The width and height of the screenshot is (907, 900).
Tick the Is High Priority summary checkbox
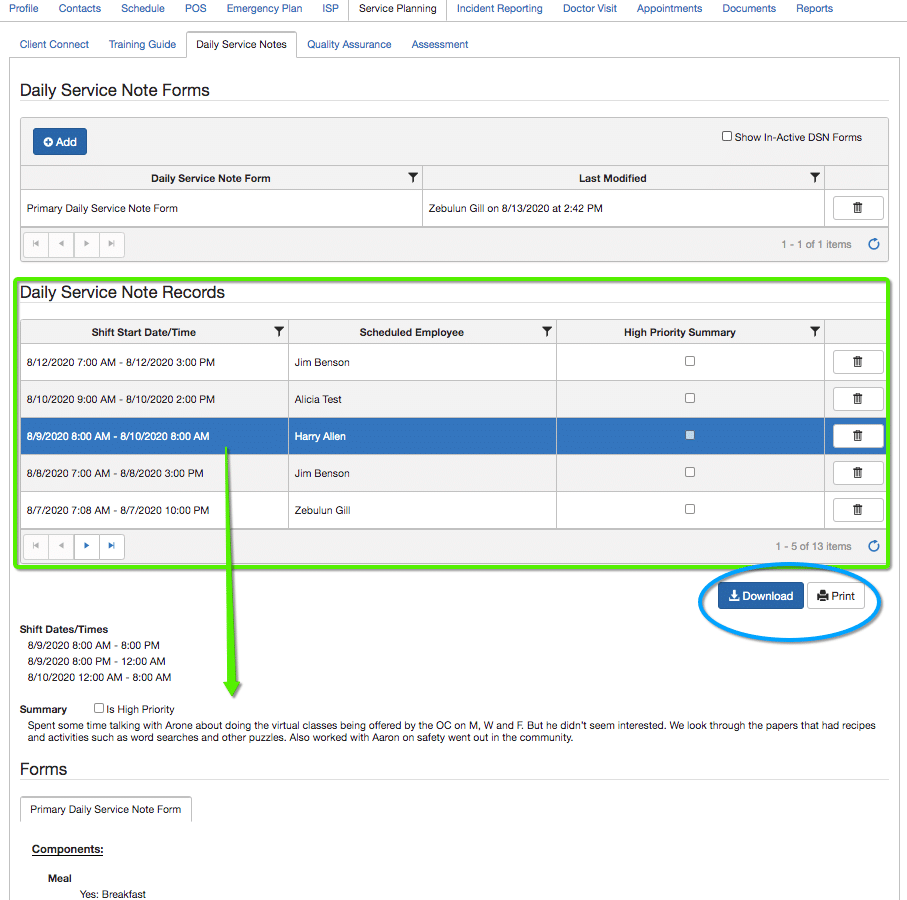(99, 709)
